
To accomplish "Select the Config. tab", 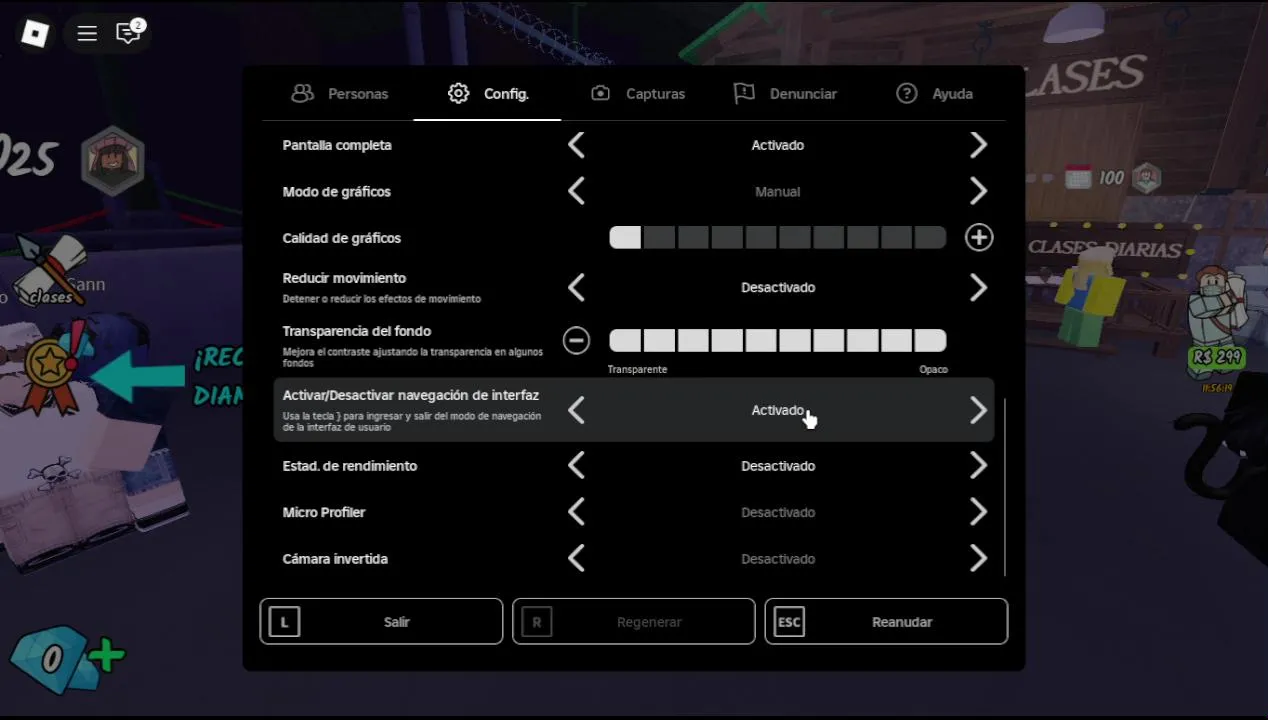I will (488, 93).
